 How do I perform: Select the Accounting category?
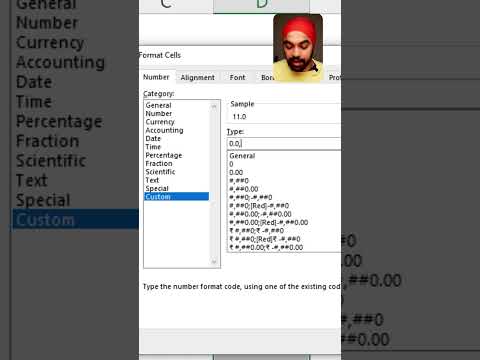164,130
